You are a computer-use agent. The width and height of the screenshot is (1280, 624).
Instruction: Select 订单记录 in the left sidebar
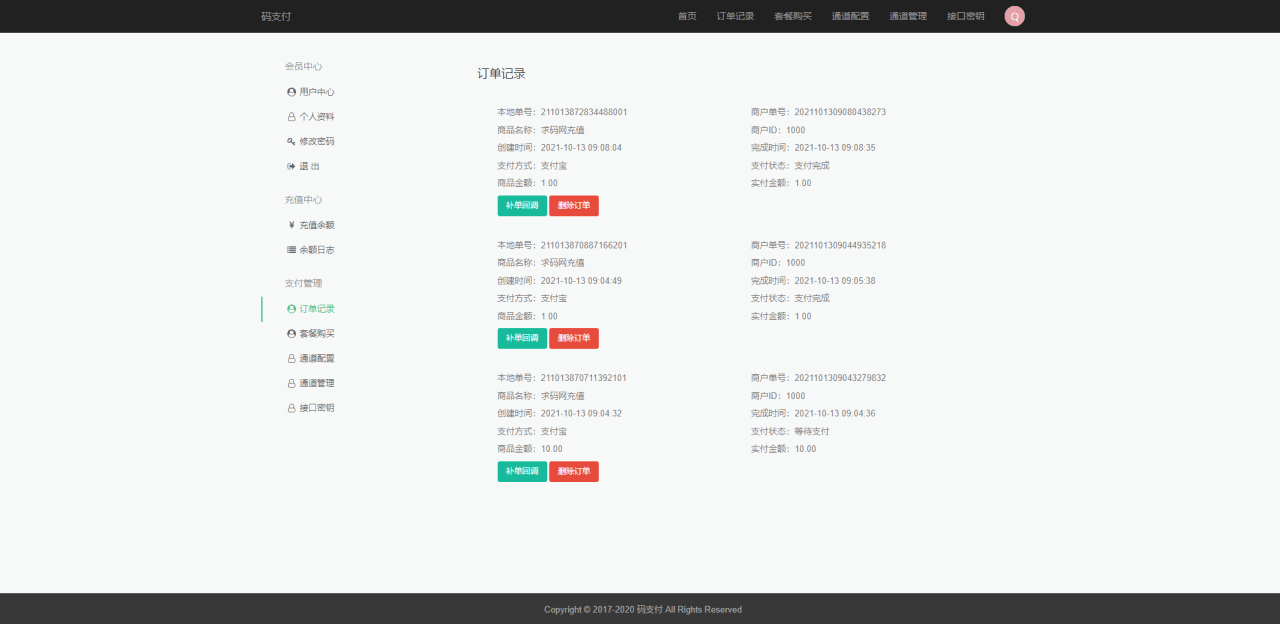pyautogui.click(x=316, y=309)
